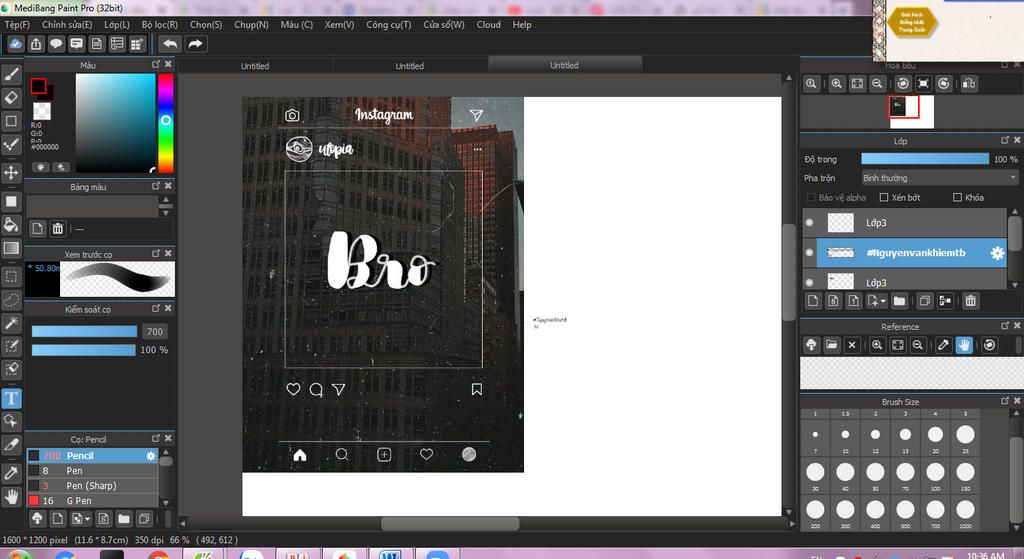Click the foreground color swatch
The image size is (1024, 559).
tap(39, 86)
